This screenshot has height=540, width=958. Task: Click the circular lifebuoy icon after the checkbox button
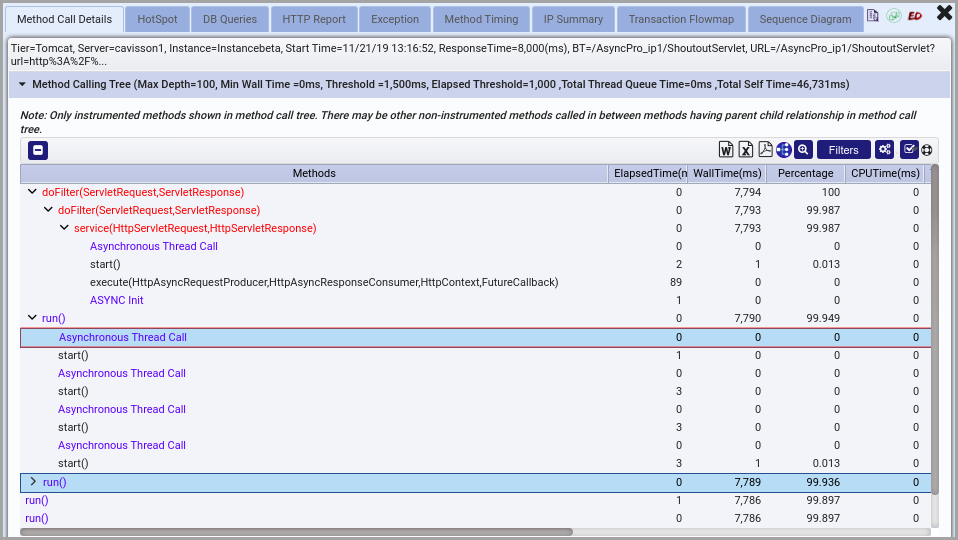click(x=927, y=150)
